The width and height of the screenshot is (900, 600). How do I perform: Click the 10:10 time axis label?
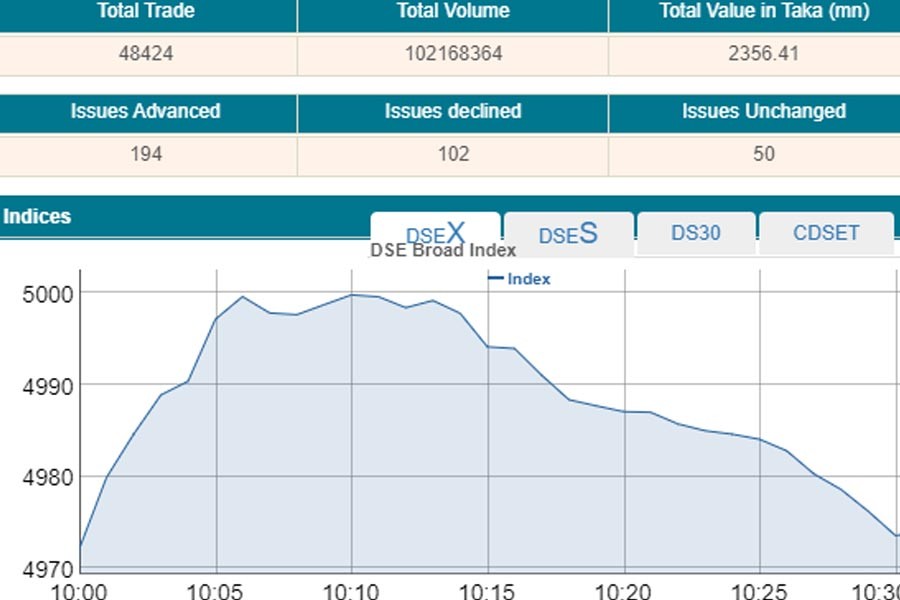(351, 591)
